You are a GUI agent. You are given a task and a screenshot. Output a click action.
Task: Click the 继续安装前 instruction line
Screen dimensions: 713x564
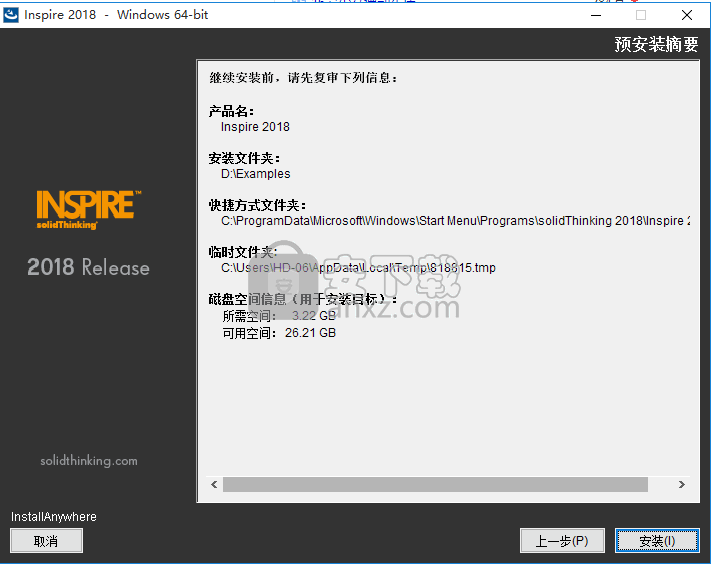click(303, 78)
